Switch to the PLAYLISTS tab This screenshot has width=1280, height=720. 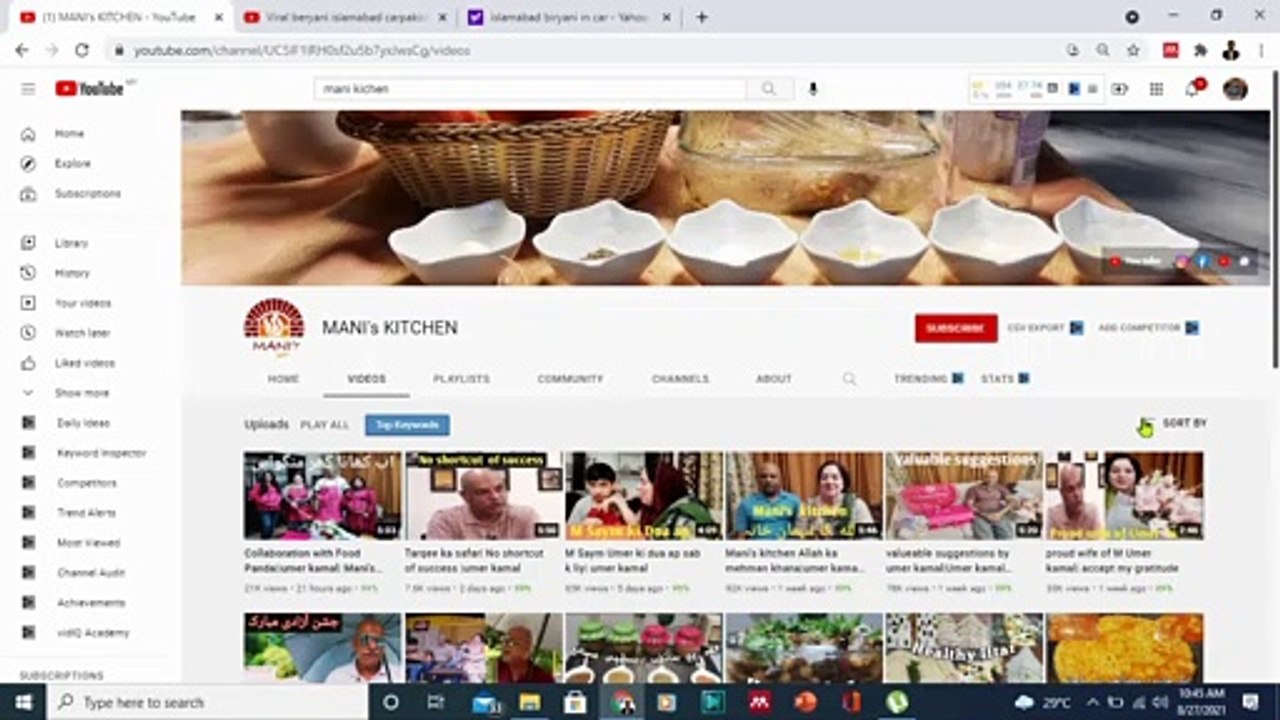coord(461,379)
